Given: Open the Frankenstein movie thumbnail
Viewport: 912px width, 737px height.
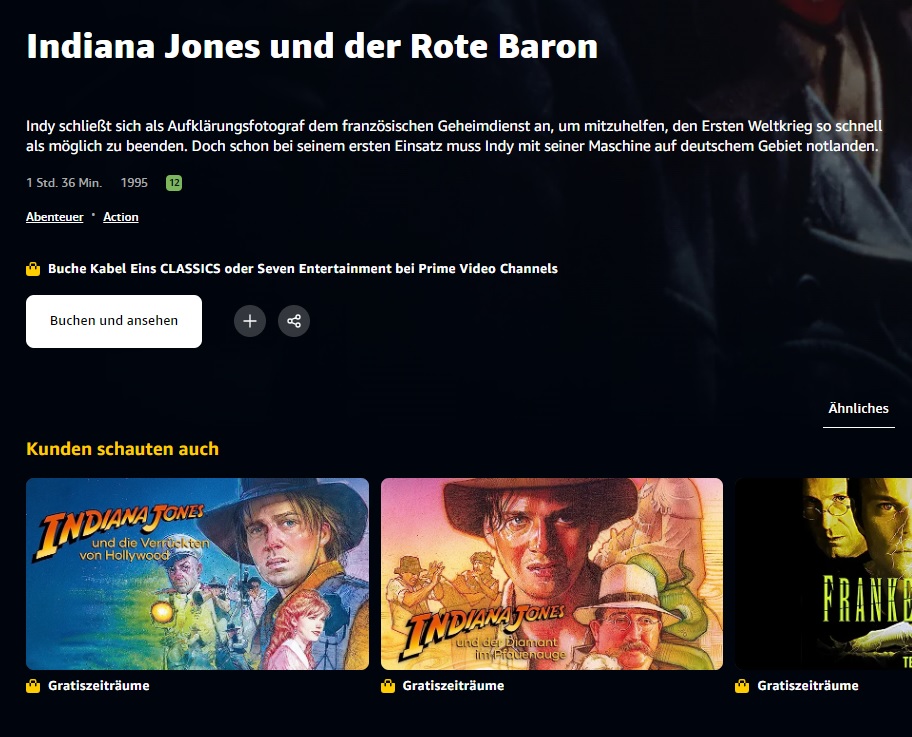Looking at the screenshot, I should point(824,574).
